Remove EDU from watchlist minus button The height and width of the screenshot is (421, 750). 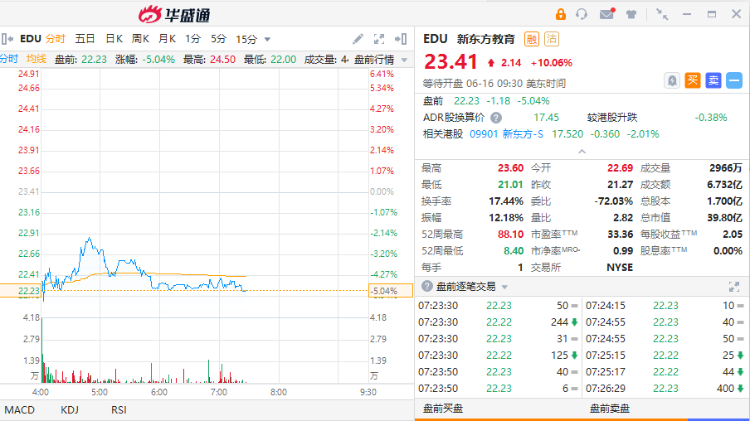click(x=734, y=80)
